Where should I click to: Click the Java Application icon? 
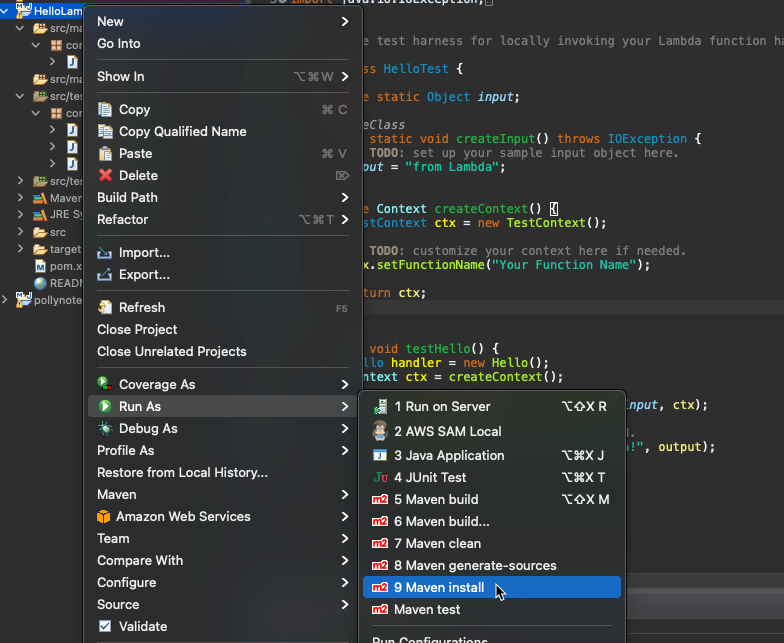(x=380, y=456)
